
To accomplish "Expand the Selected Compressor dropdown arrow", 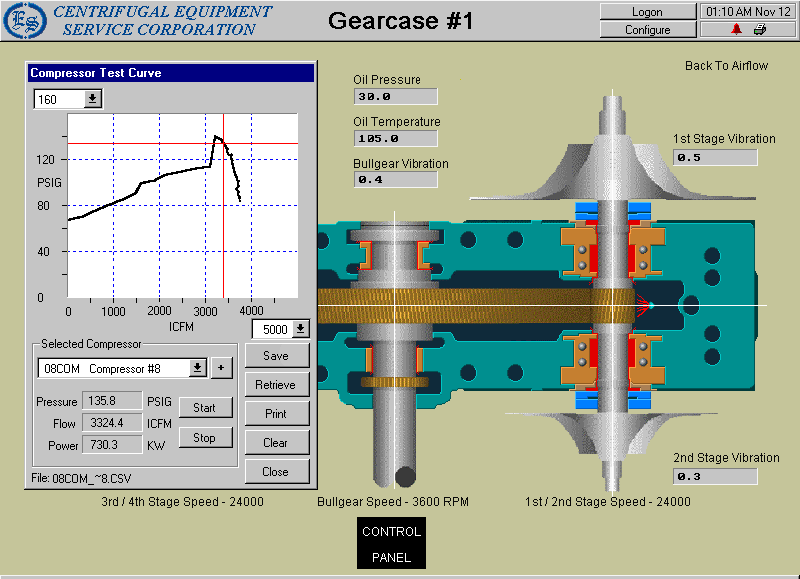I will [197, 368].
